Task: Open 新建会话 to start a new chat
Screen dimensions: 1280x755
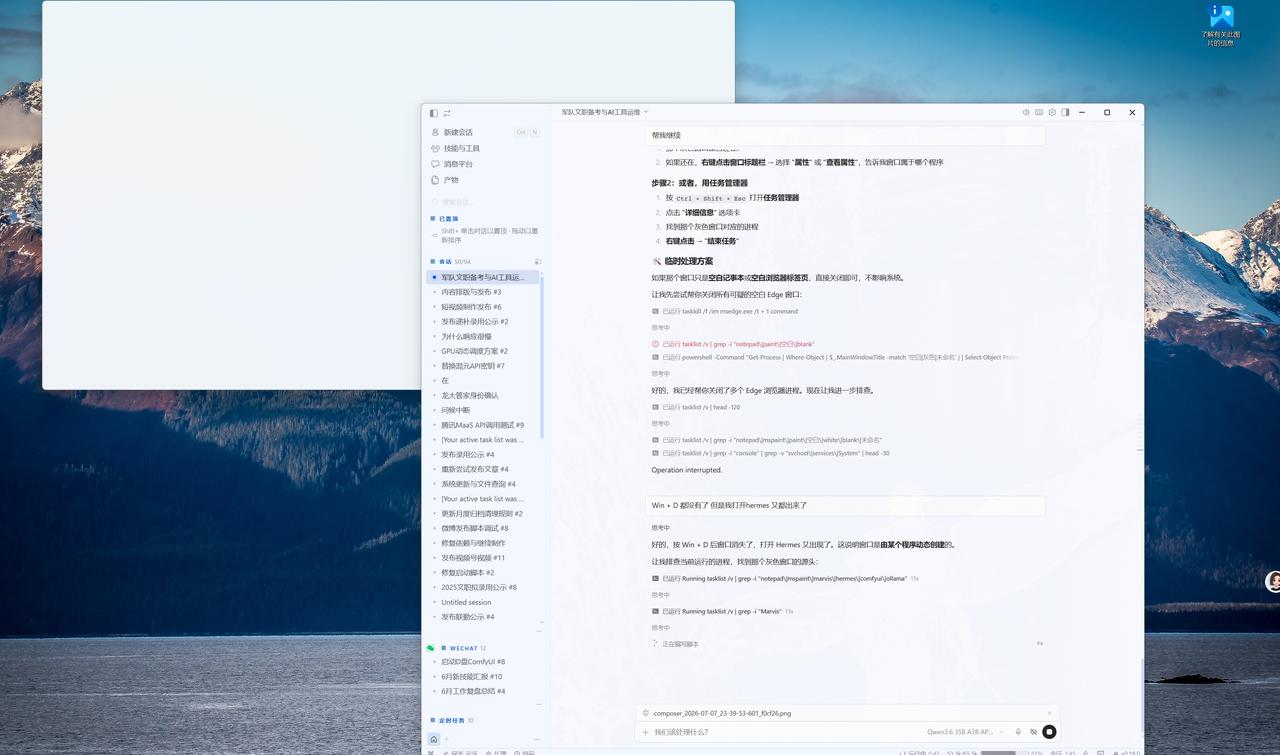Action: click(x=485, y=132)
